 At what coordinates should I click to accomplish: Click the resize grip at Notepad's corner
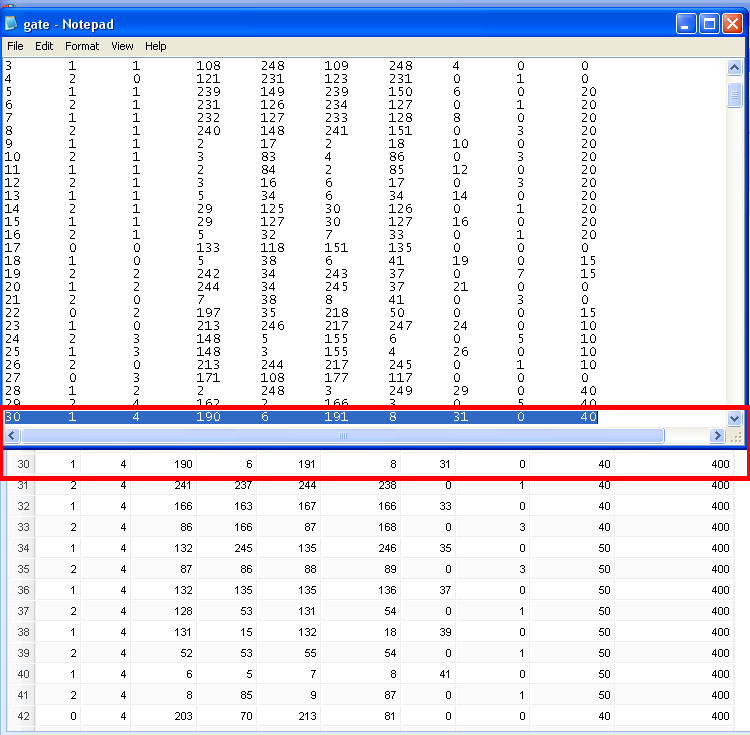[735, 437]
